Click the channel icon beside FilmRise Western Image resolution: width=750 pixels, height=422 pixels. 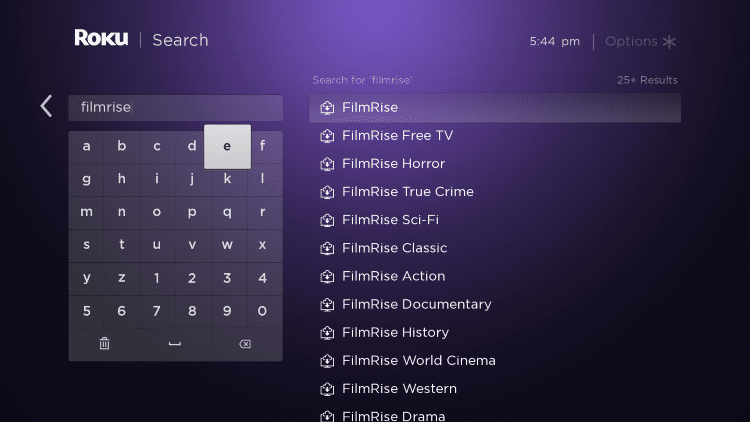[x=327, y=389]
